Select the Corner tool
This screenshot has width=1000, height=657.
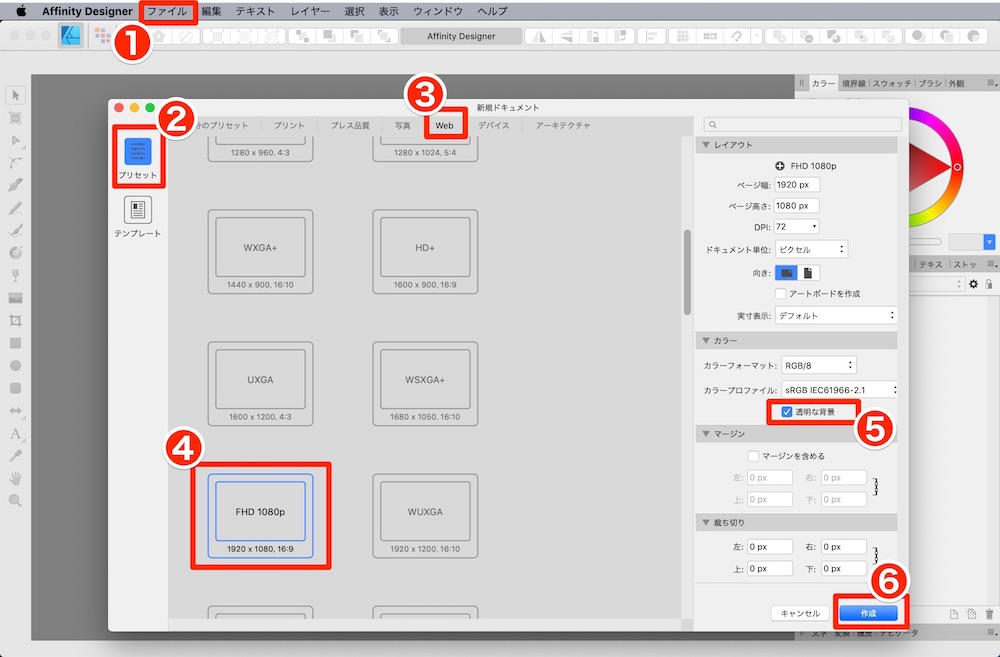15,163
